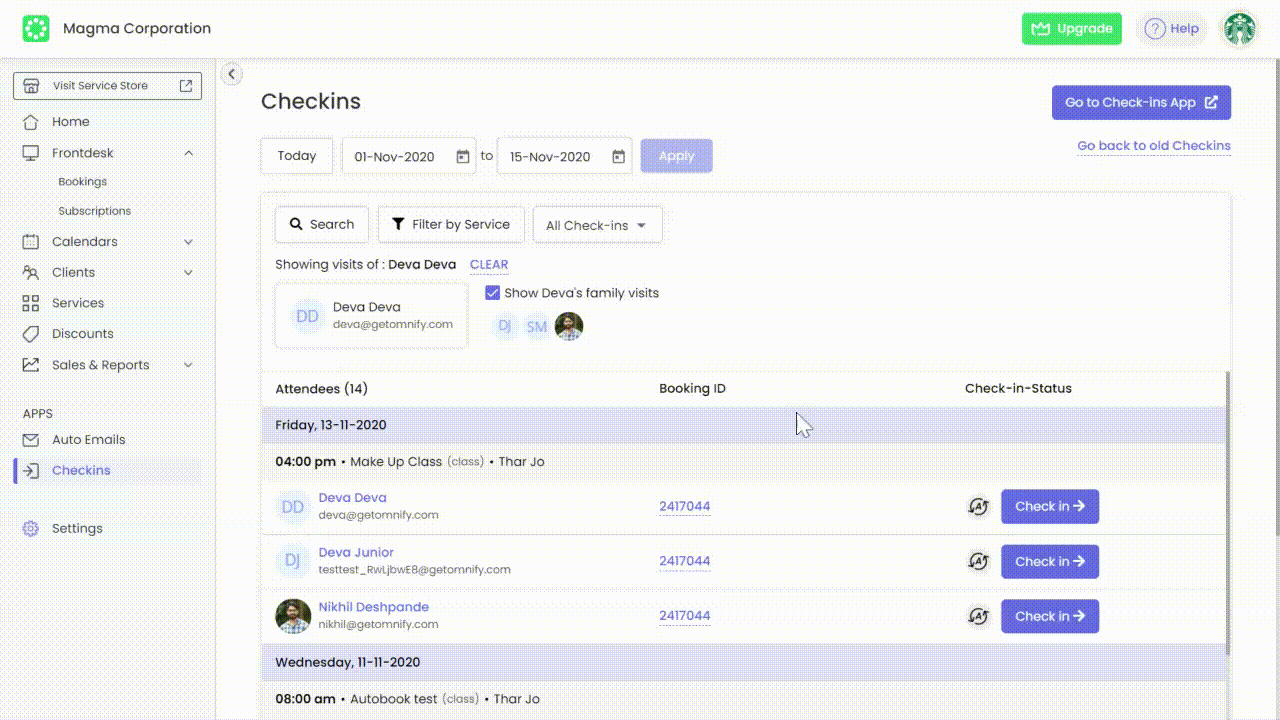Open Subscriptions under Frontdesk

coord(94,211)
